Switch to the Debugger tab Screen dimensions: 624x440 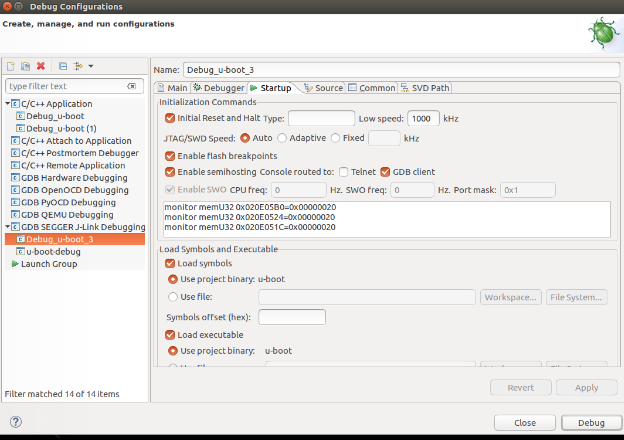click(x=219, y=88)
